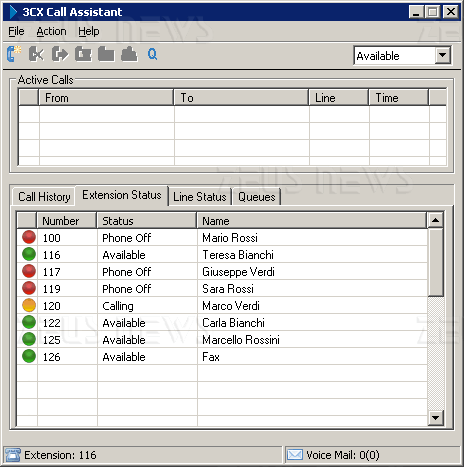
Task: Click the extension list scrollbar thumb
Action: coord(435,262)
